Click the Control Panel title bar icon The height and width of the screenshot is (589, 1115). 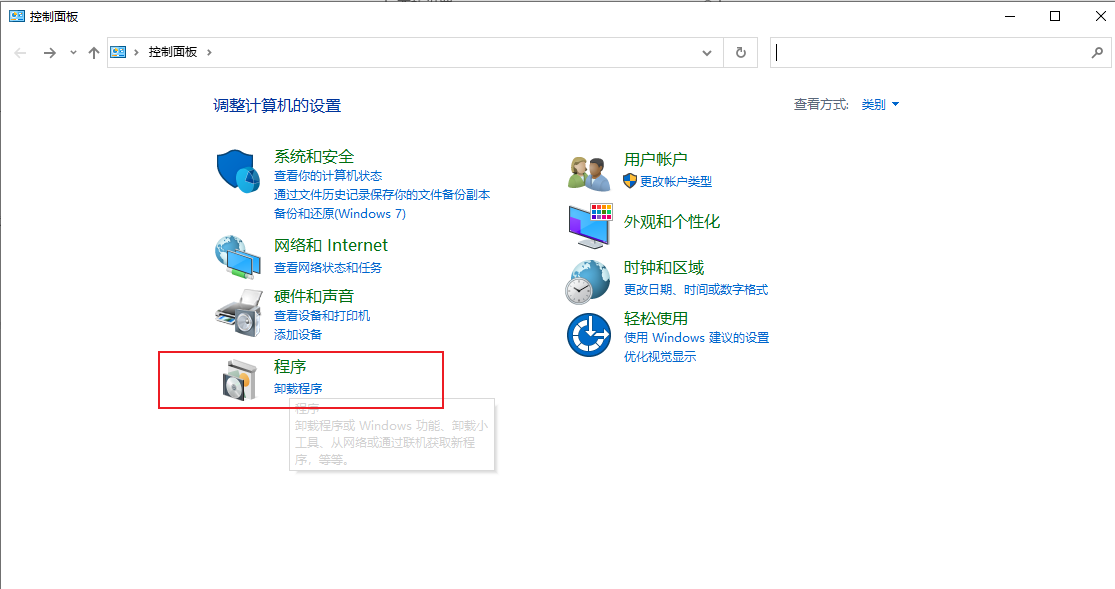tap(16, 16)
